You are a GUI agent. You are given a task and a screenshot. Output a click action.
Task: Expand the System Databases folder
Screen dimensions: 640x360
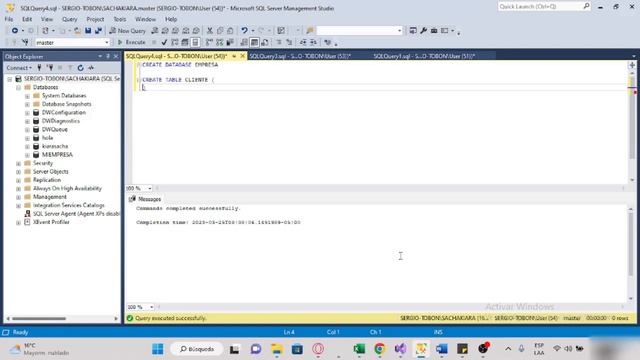(27, 96)
